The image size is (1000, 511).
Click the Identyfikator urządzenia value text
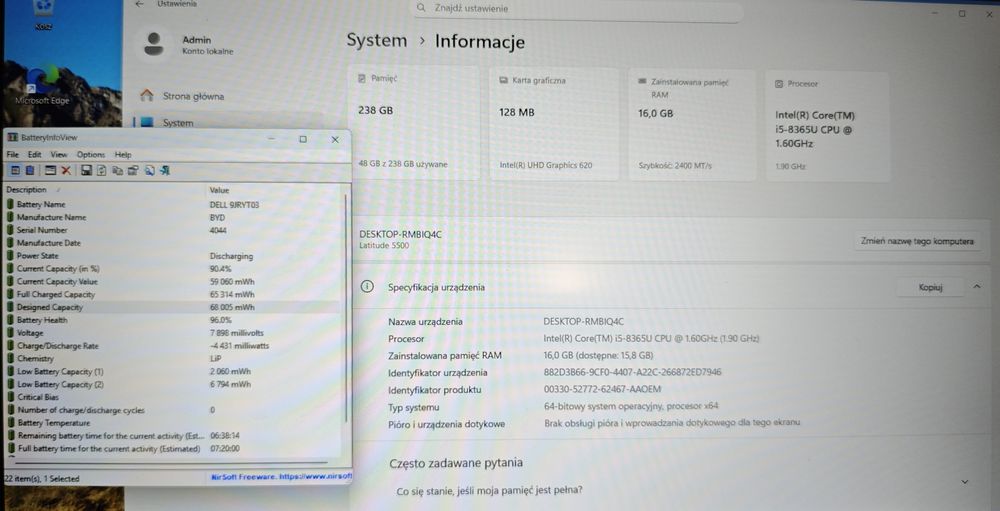633,372
